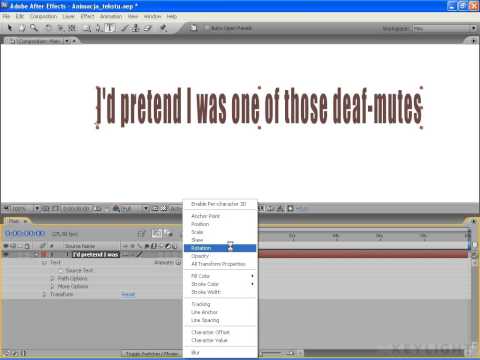Toggle the Auto-Open Panels checkbox

coord(207,28)
